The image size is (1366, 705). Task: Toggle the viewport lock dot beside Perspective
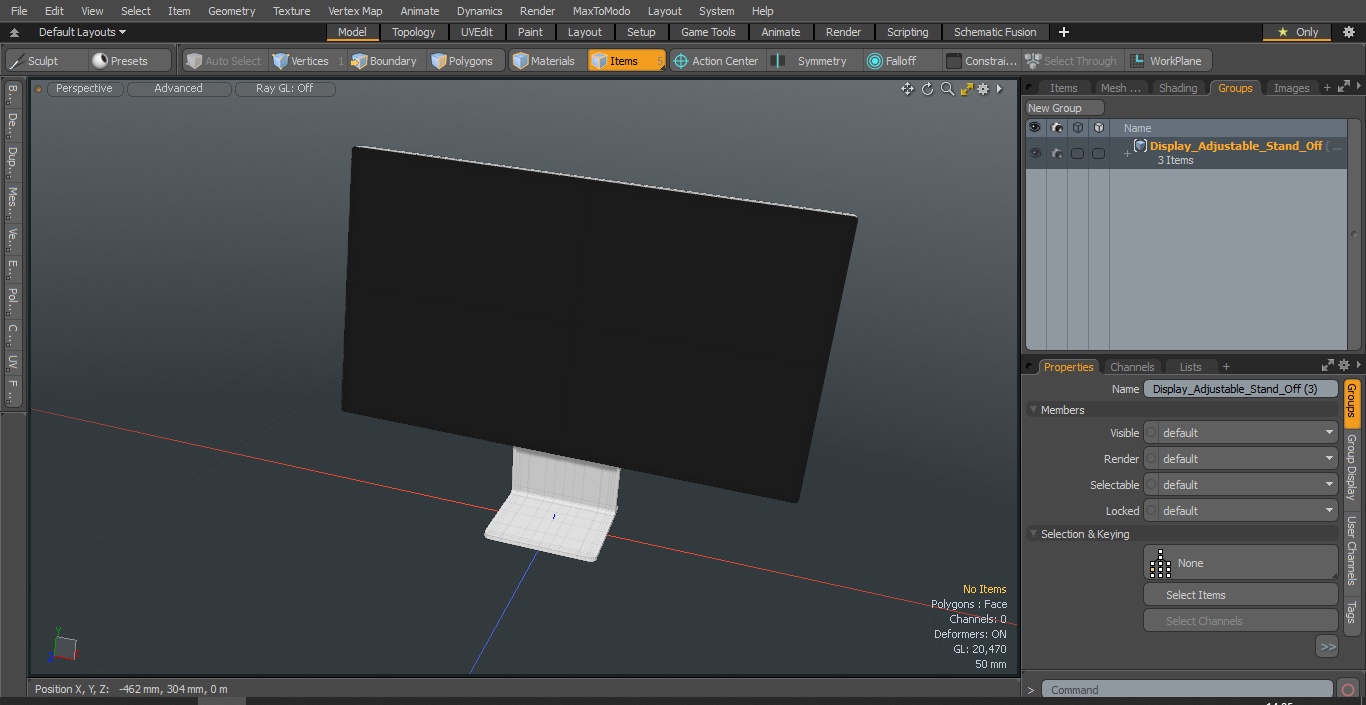(x=39, y=89)
